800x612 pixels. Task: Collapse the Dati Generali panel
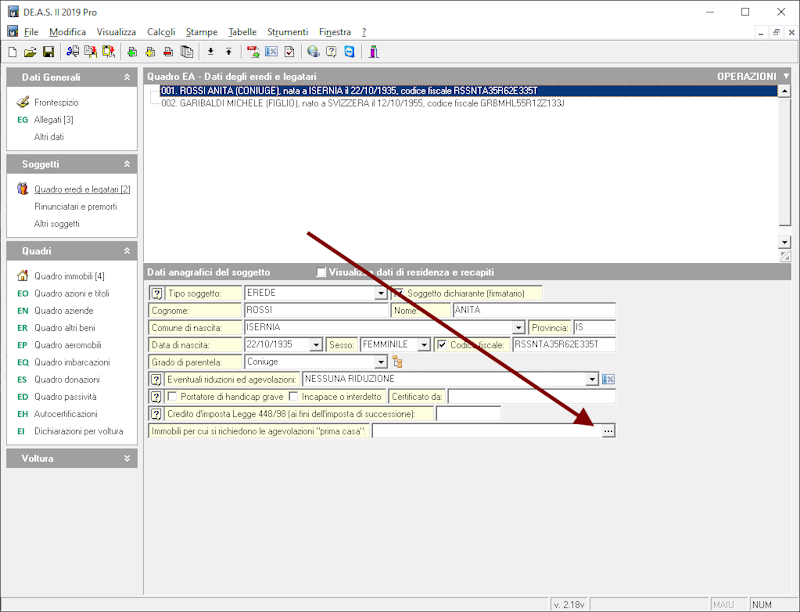coord(126,77)
